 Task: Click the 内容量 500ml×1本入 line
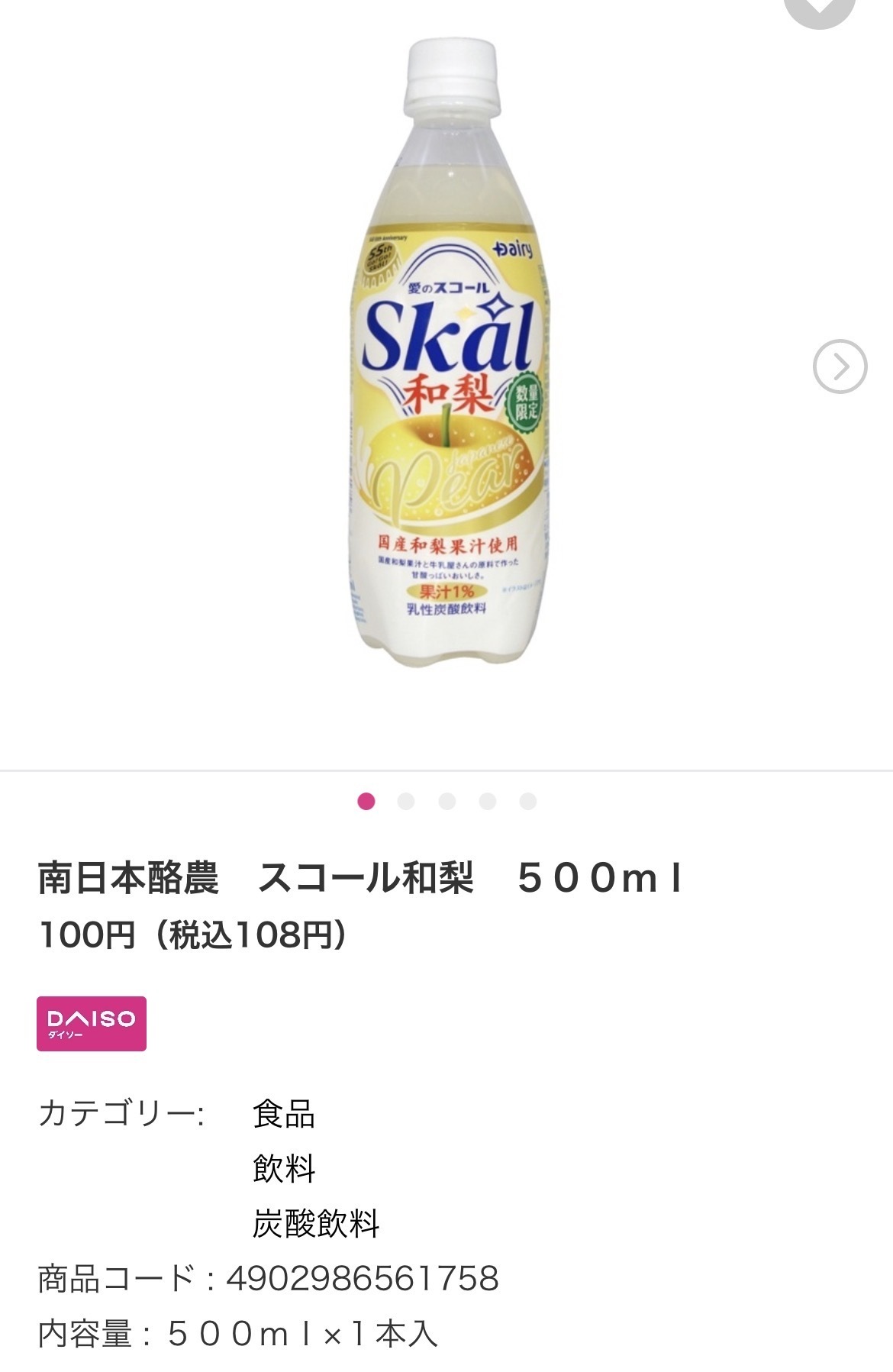[x=238, y=1334]
